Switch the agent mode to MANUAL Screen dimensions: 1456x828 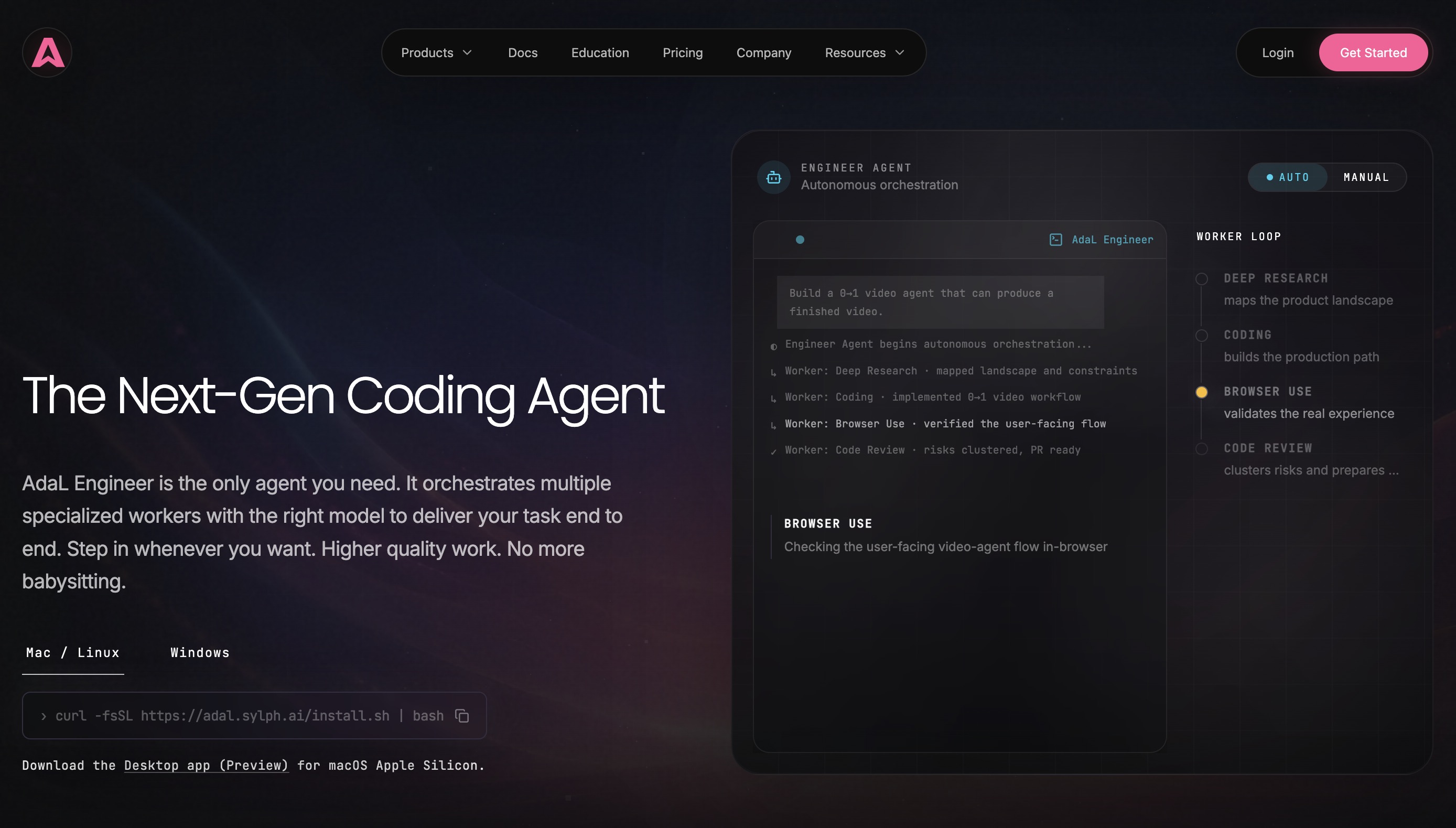pos(1366,177)
